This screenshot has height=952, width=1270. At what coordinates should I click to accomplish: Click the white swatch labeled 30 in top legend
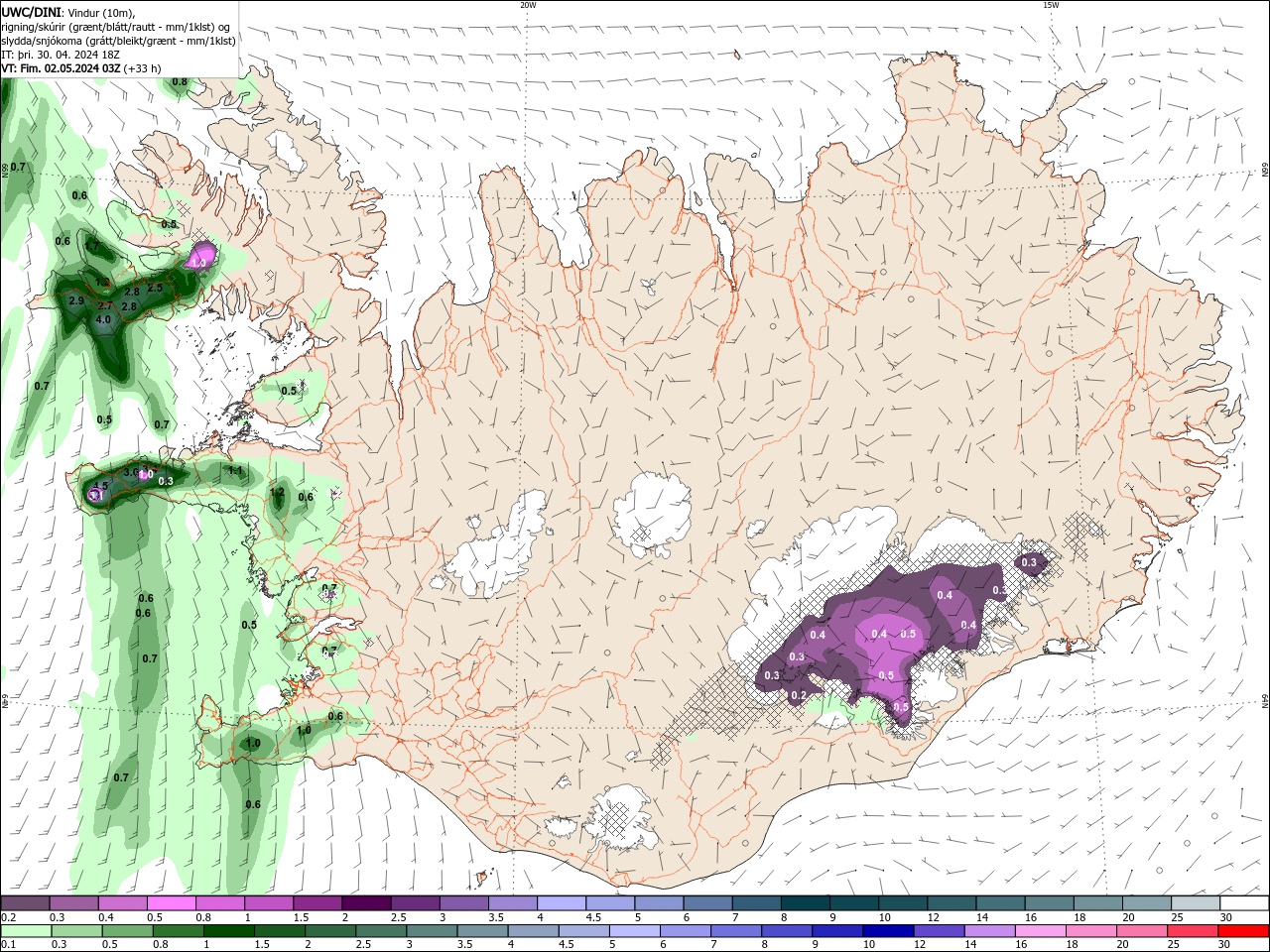1245,903
